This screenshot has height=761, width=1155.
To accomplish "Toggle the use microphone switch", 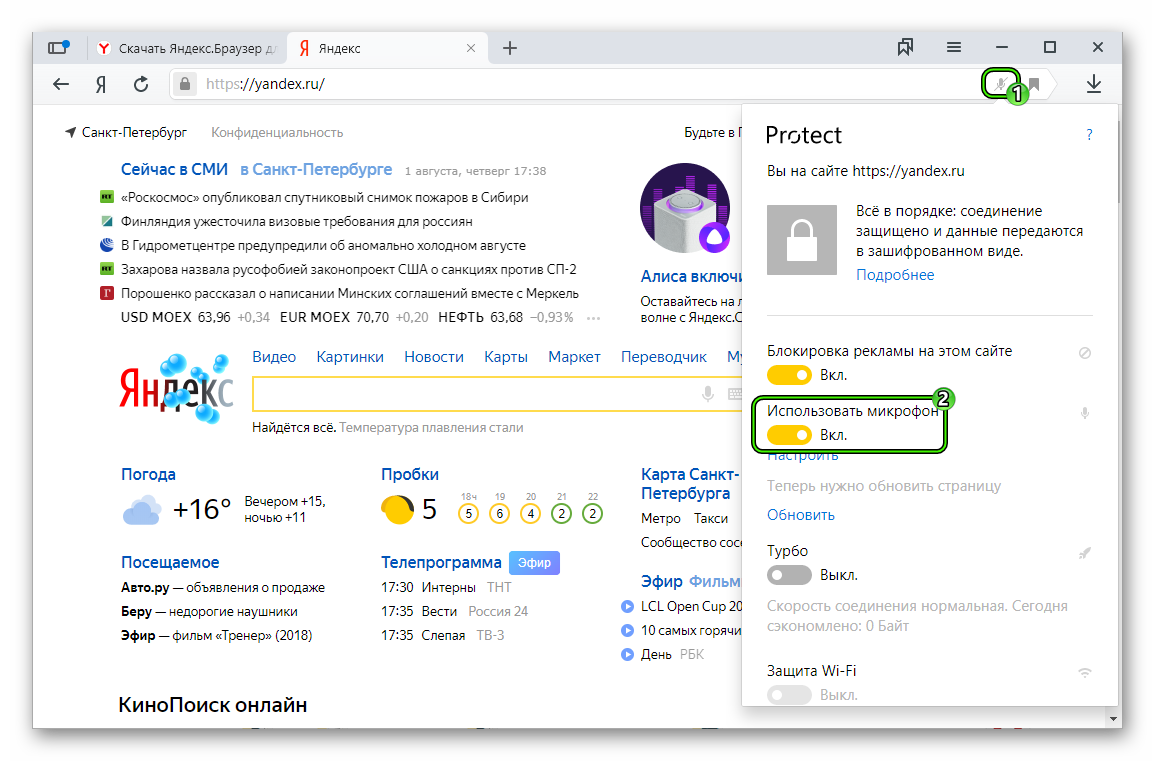I will [x=789, y=435].
